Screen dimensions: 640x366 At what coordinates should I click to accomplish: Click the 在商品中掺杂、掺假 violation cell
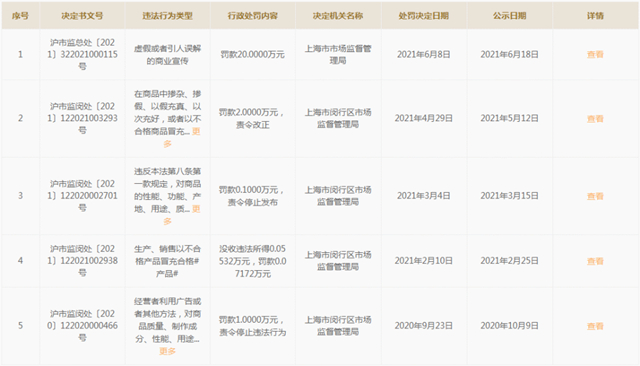[x=167, y=119]
